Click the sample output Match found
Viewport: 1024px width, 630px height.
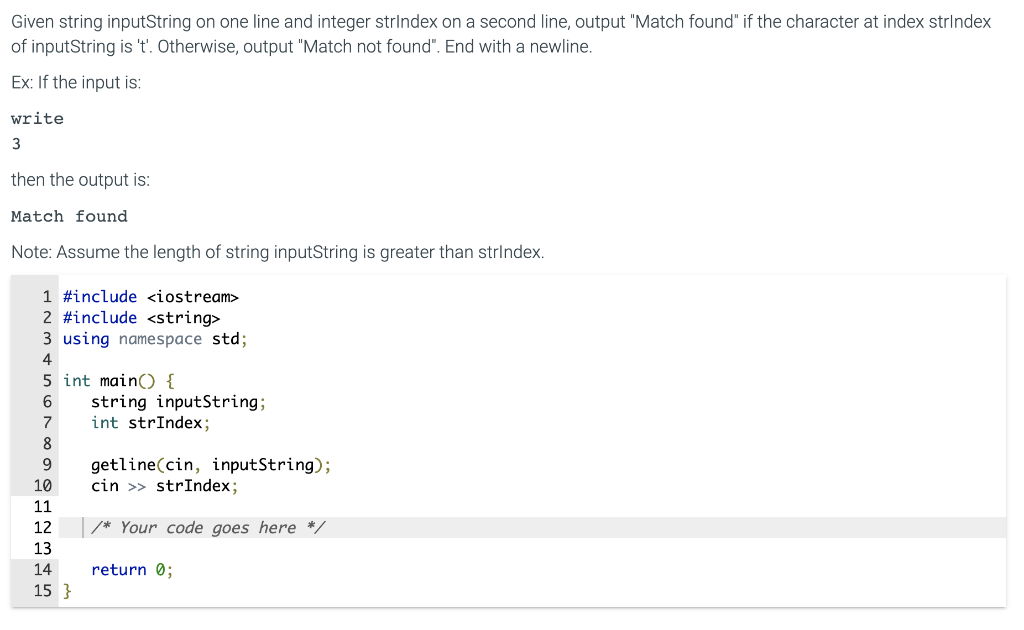pos(69,217)
